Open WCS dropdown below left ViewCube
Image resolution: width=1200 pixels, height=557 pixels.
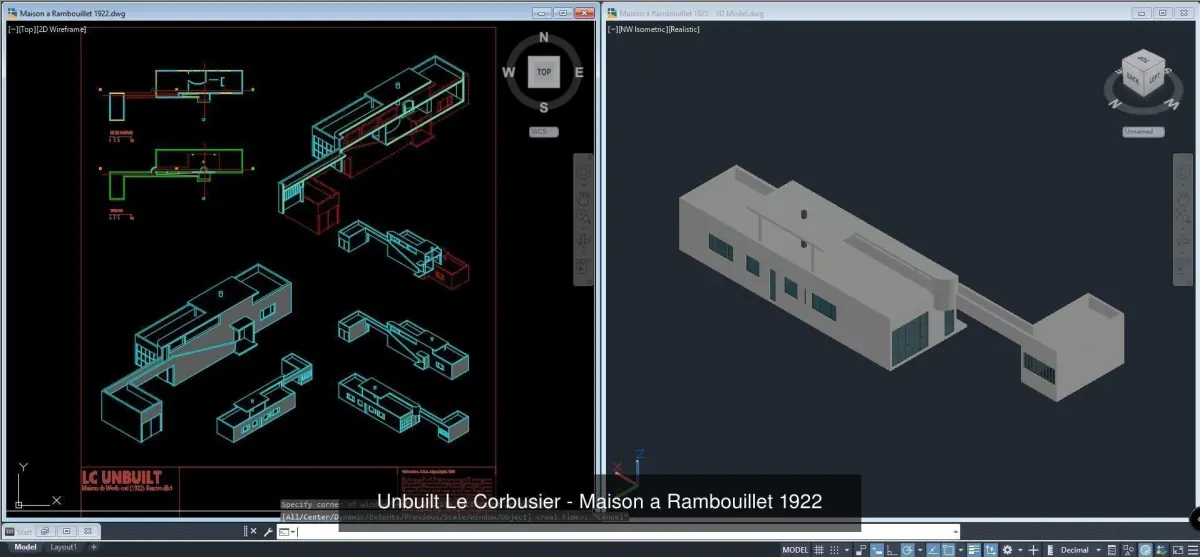[x=544, y=132]
